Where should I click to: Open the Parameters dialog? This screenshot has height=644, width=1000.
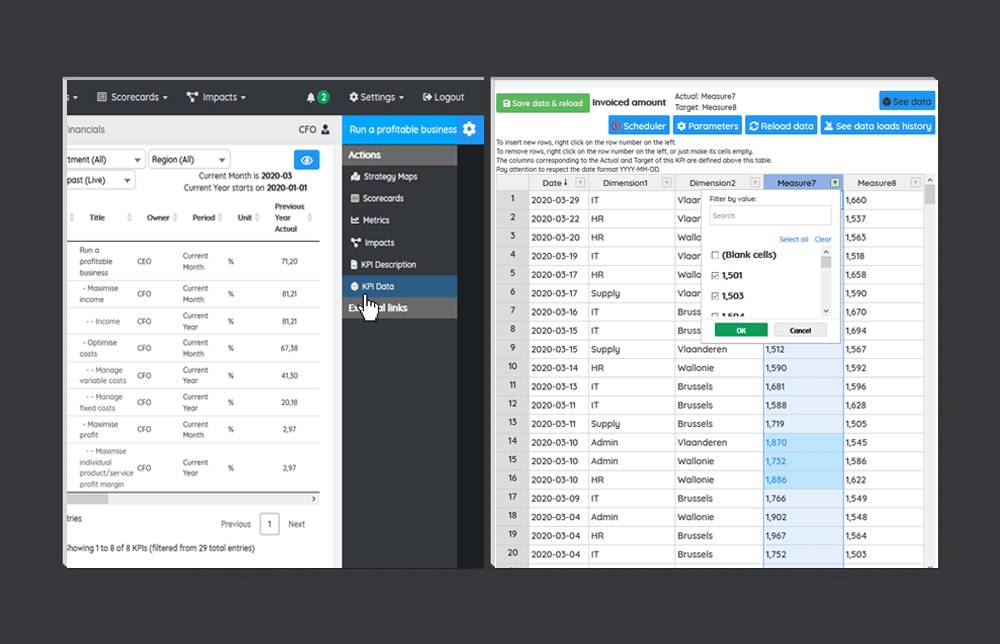[x=706, y=125]
